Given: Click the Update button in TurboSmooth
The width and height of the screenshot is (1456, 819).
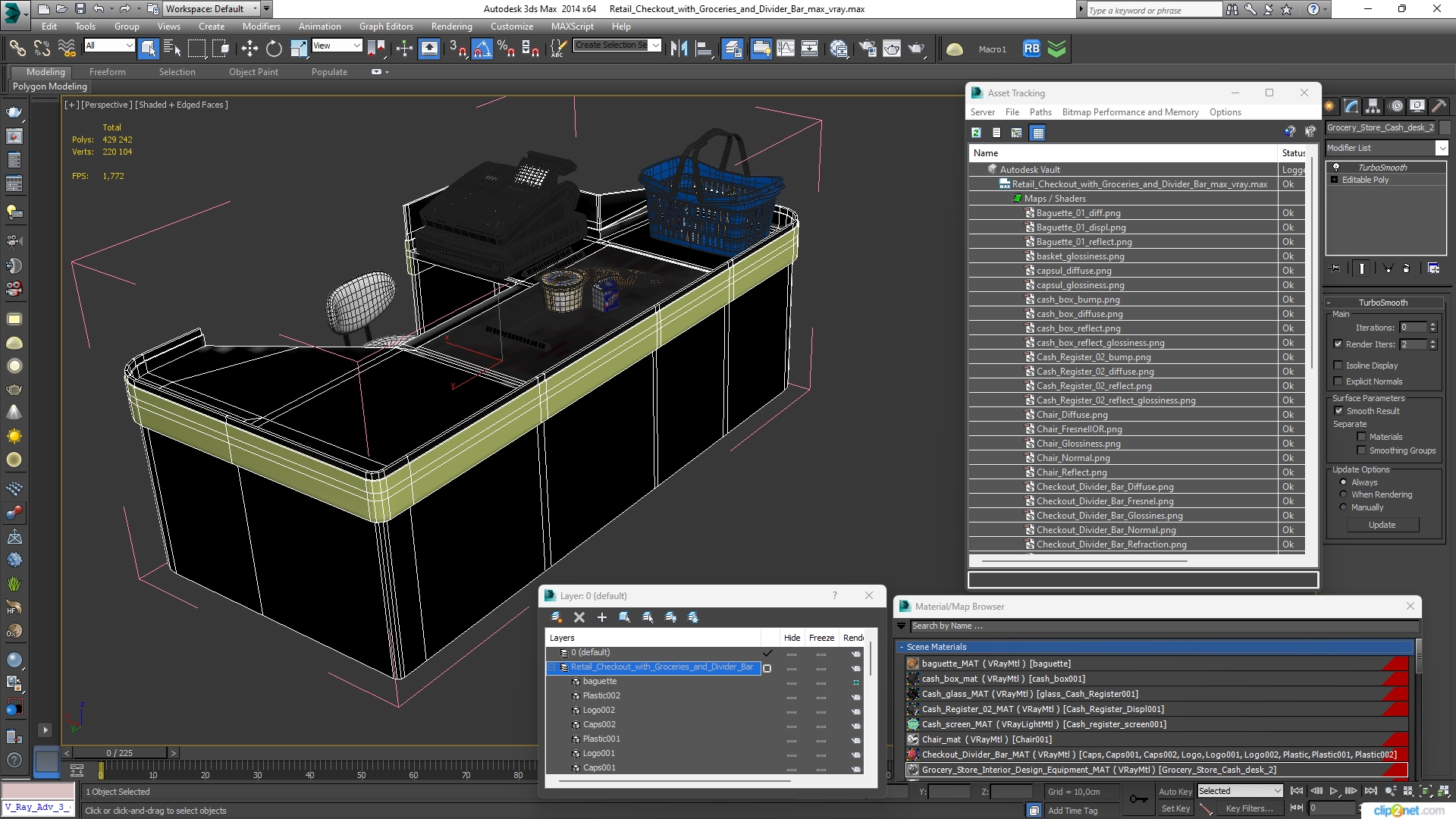Looking at the screenshot, I should pos(1383,524).
